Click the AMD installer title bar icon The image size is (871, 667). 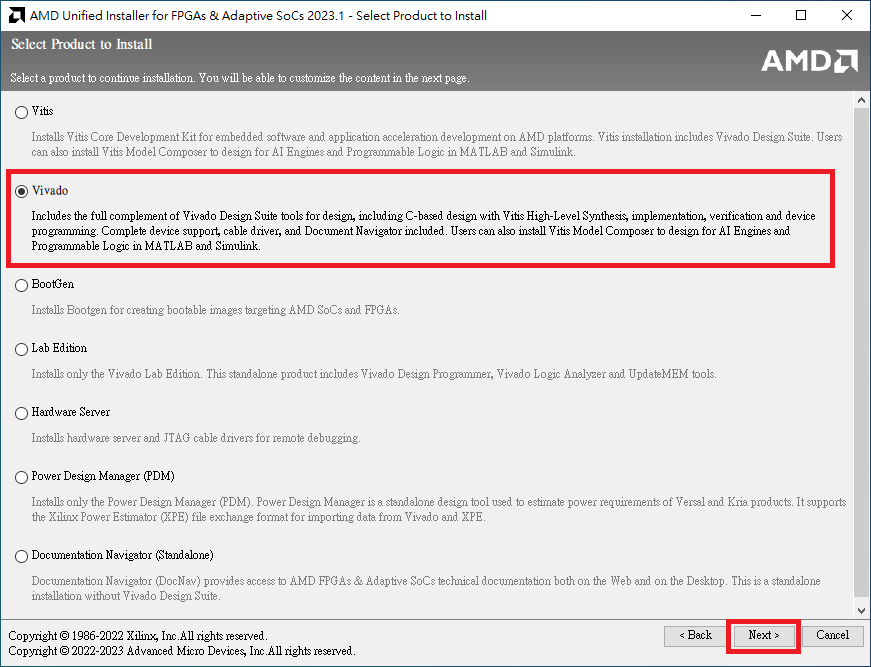point(15,15)
